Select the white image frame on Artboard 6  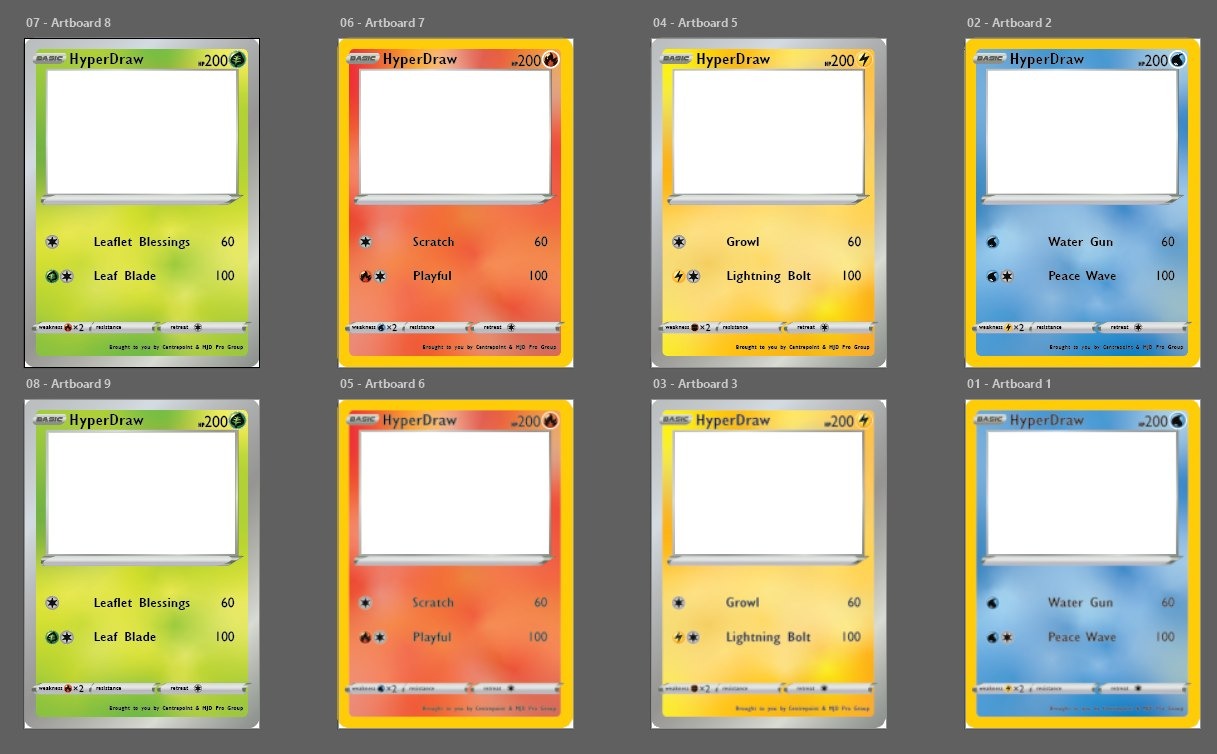pyautogui.click(x=455, y=493)
